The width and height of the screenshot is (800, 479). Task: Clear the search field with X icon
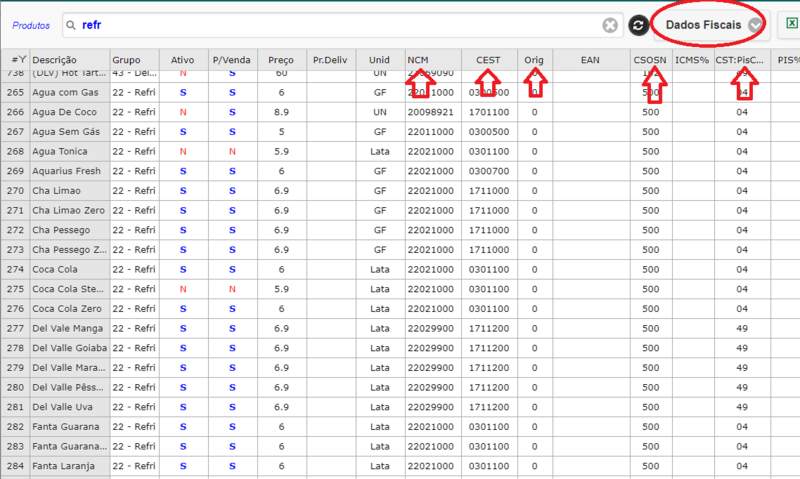click(610, 25)
